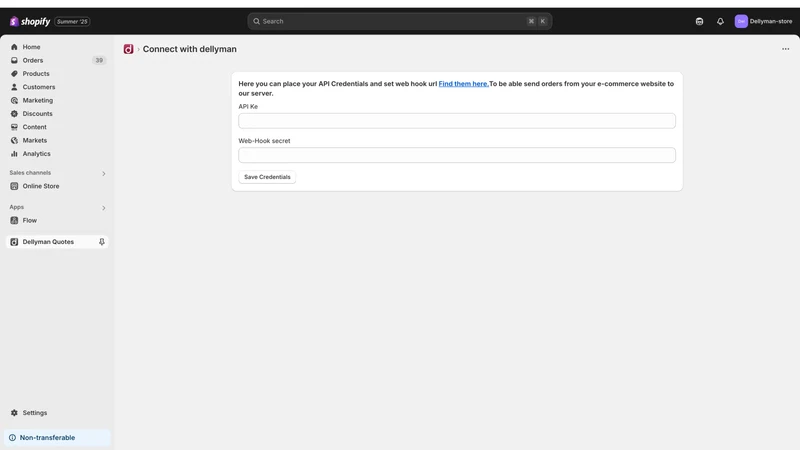Click into the API Key field
The height and width of the screenshot is (450, 800).
[457, 121]
